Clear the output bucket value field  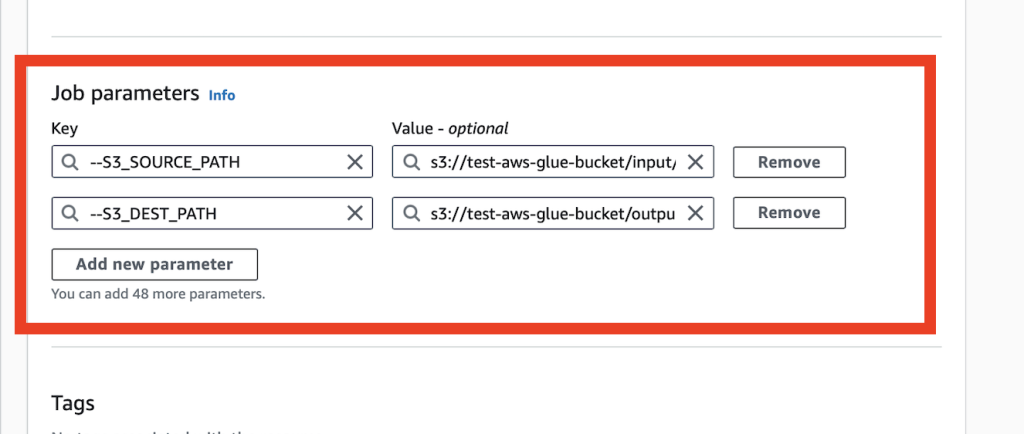click(x=696, y=213)
